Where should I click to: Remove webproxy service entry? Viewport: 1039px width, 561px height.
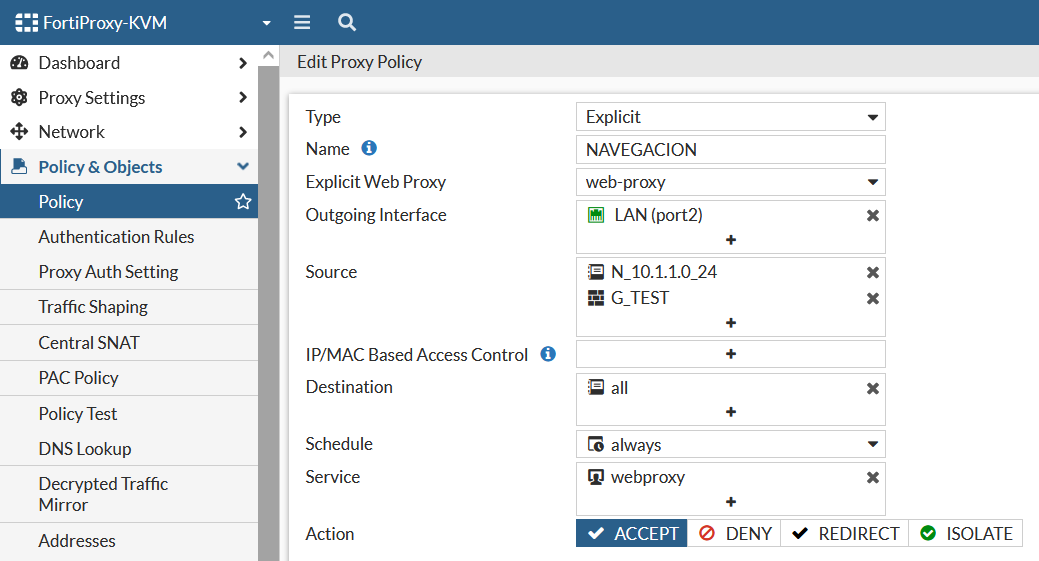click(x=872, y=478)
